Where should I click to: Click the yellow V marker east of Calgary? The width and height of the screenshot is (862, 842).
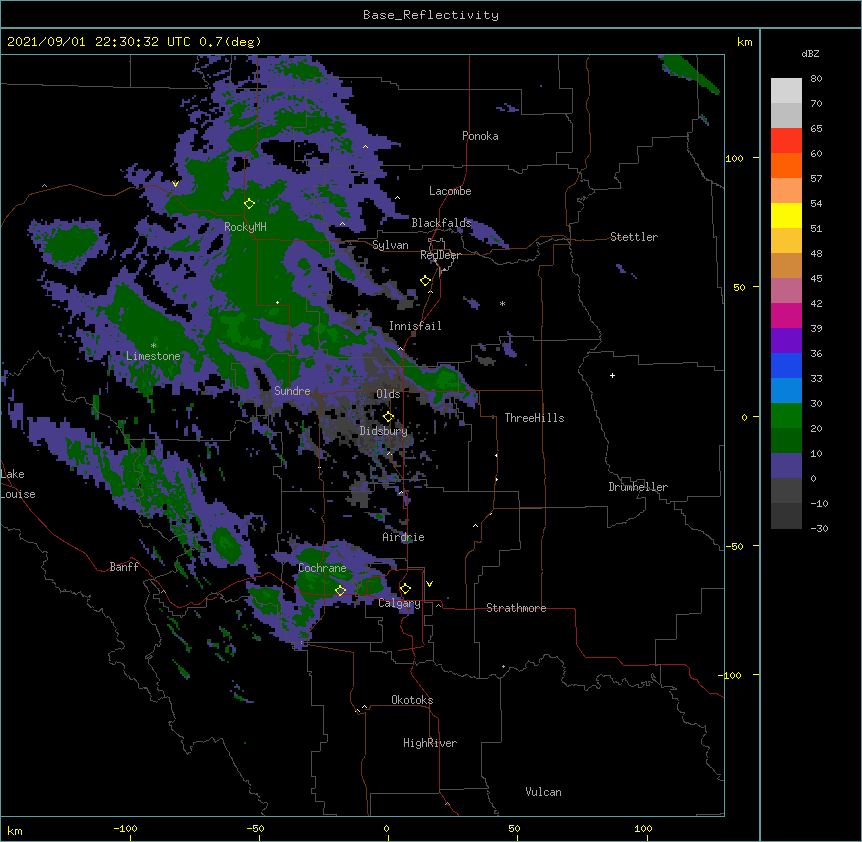(x=429, y=584)
